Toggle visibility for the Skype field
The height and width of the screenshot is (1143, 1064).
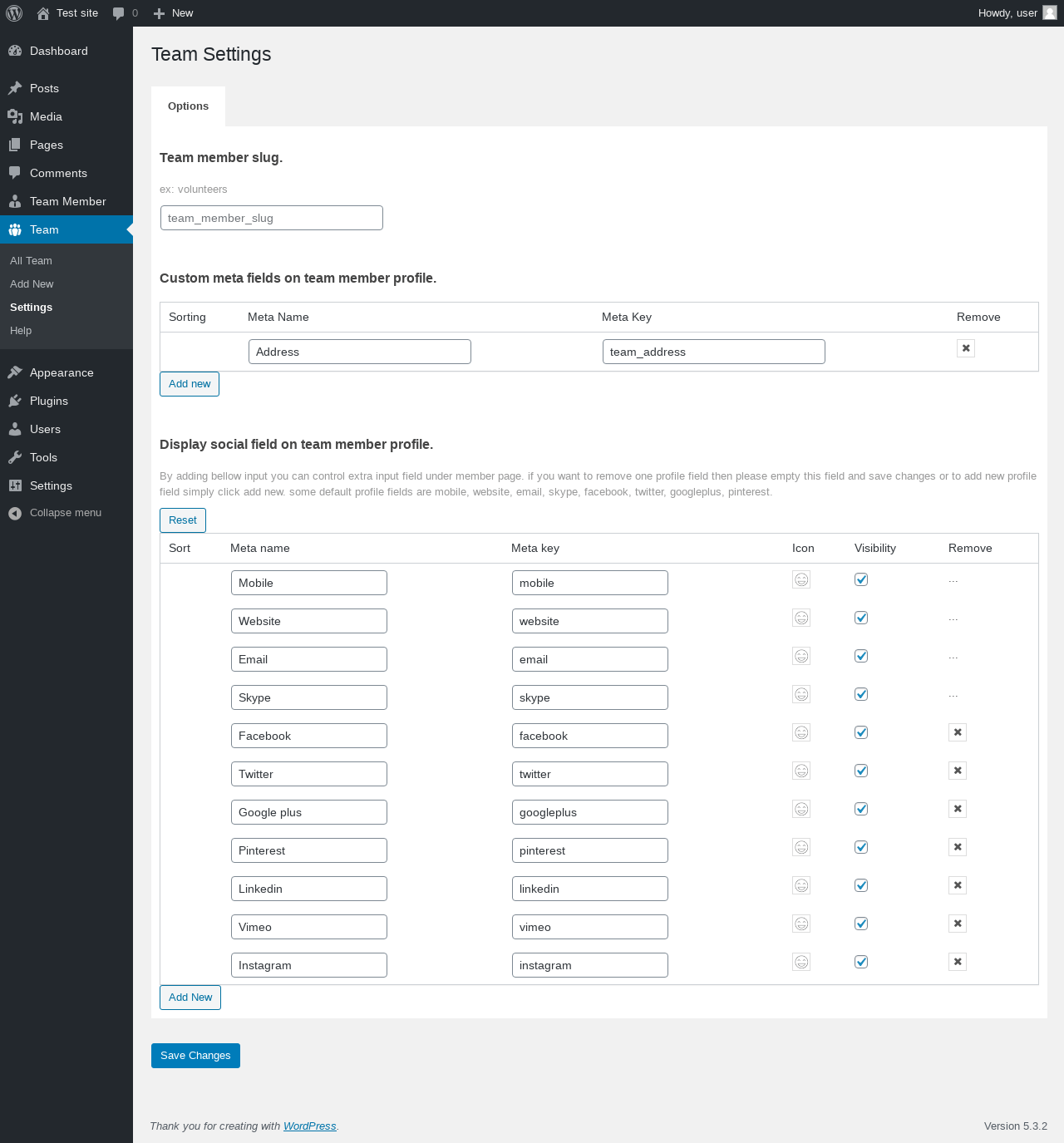click(x=861, y=694)
